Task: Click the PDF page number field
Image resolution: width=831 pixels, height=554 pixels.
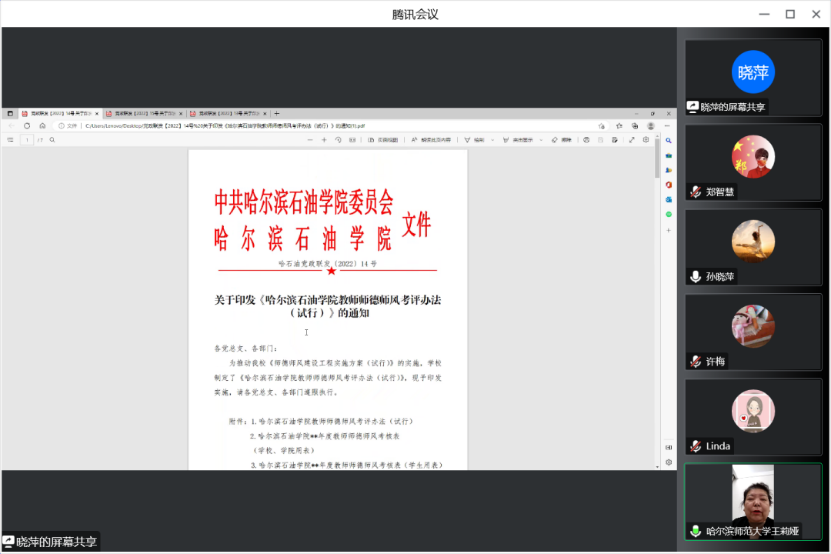Action: pos(27,140)
